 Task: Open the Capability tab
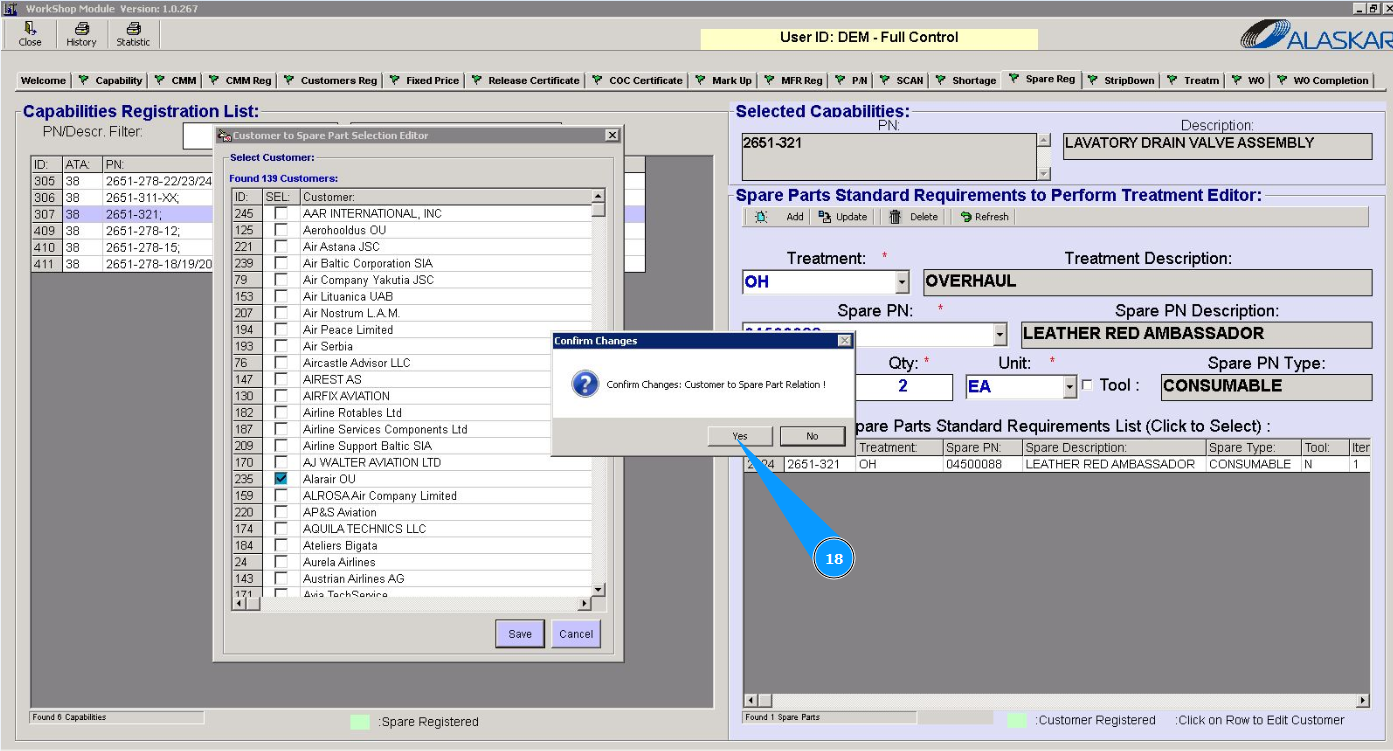point(111,81)
